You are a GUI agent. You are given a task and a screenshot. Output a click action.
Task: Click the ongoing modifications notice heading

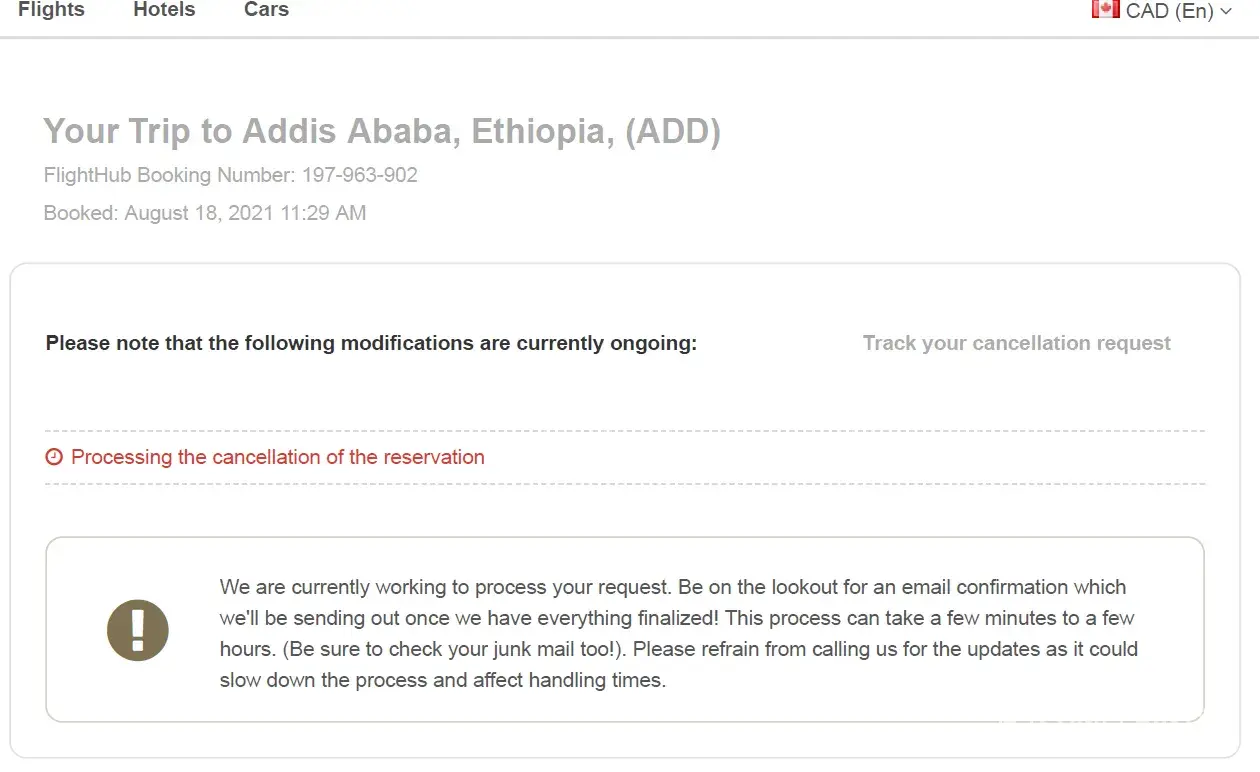pos(371,343)
